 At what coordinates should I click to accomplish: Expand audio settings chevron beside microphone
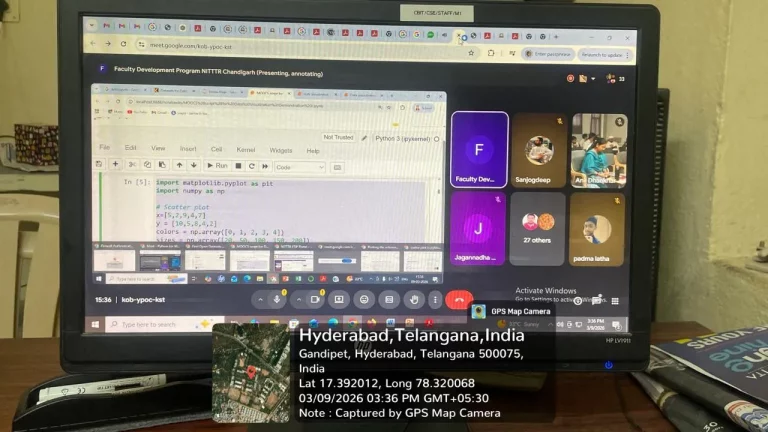260,299
